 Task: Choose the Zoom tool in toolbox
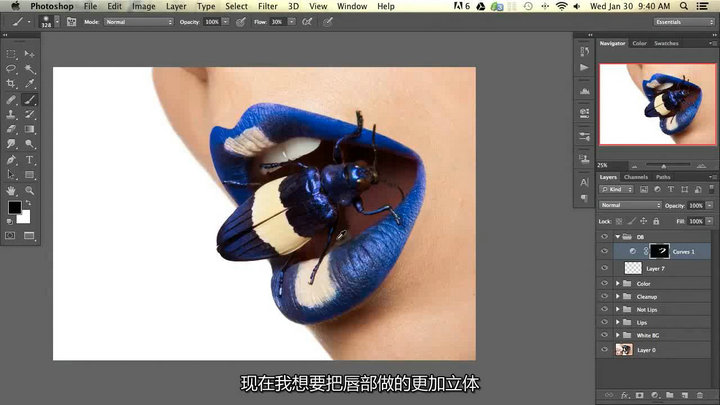tap(29, 190)
